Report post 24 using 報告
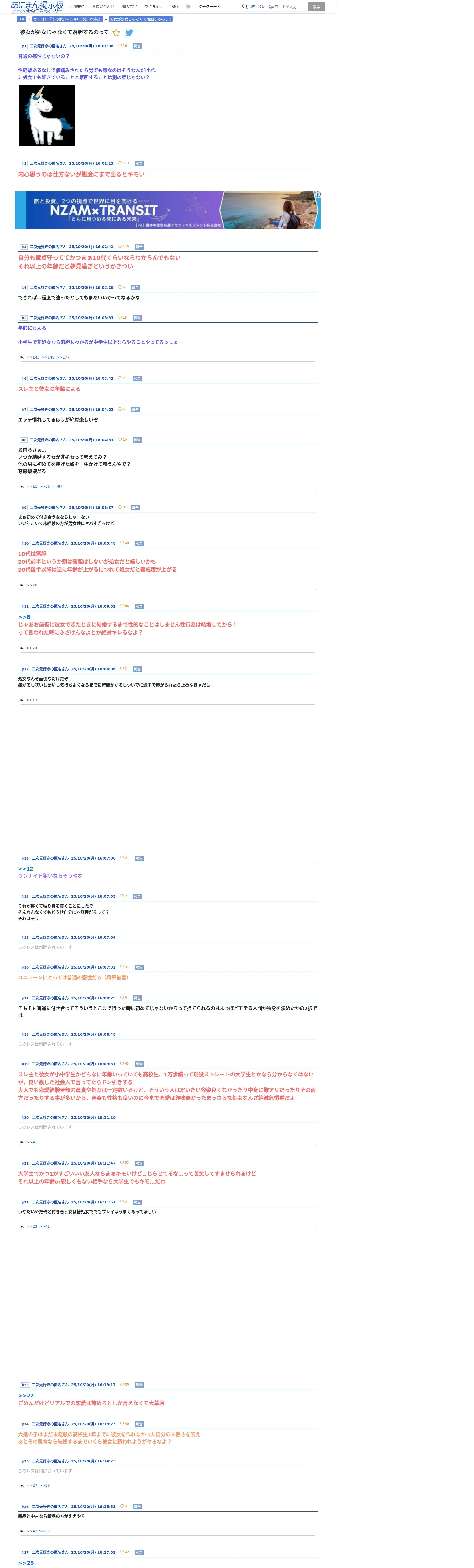Viewport: 474px width, 1568px height. (139, 1424)
